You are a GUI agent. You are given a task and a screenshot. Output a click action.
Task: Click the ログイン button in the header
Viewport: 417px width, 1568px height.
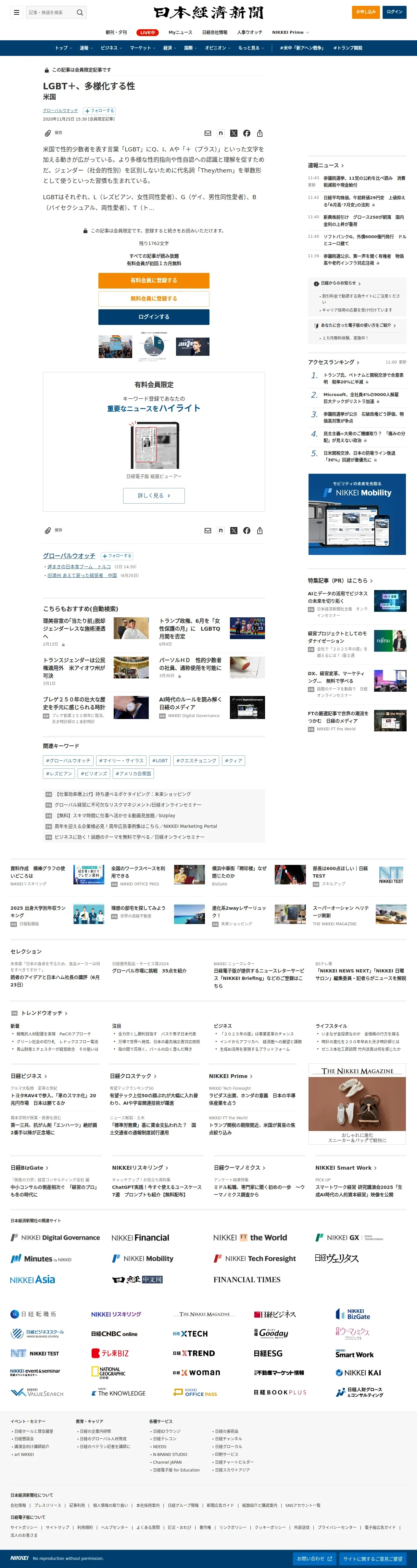click(x=395, y=12)
